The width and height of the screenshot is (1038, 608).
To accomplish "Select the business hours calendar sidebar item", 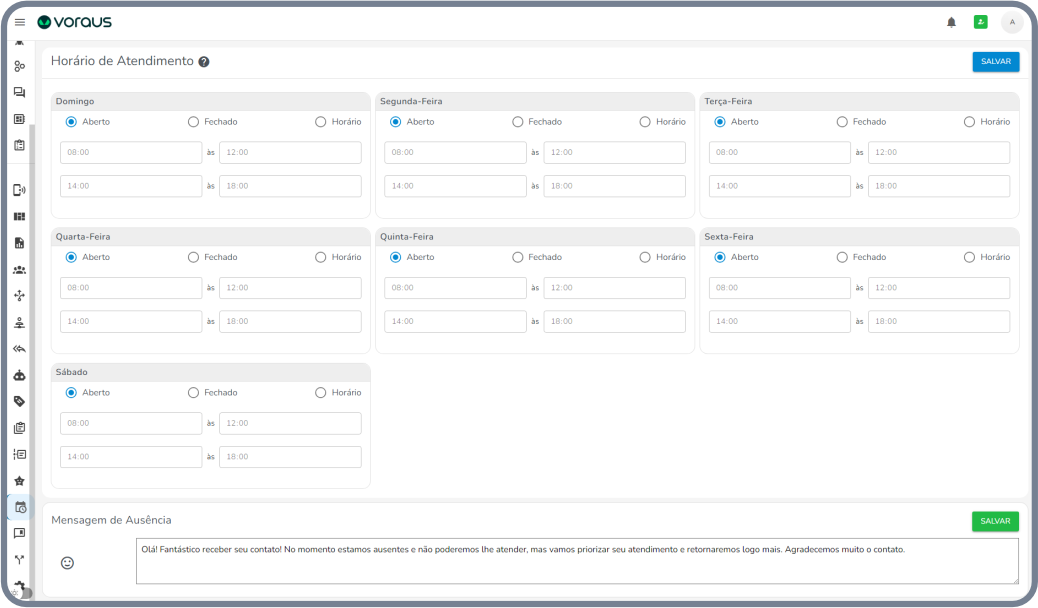I will pos(19,507).
